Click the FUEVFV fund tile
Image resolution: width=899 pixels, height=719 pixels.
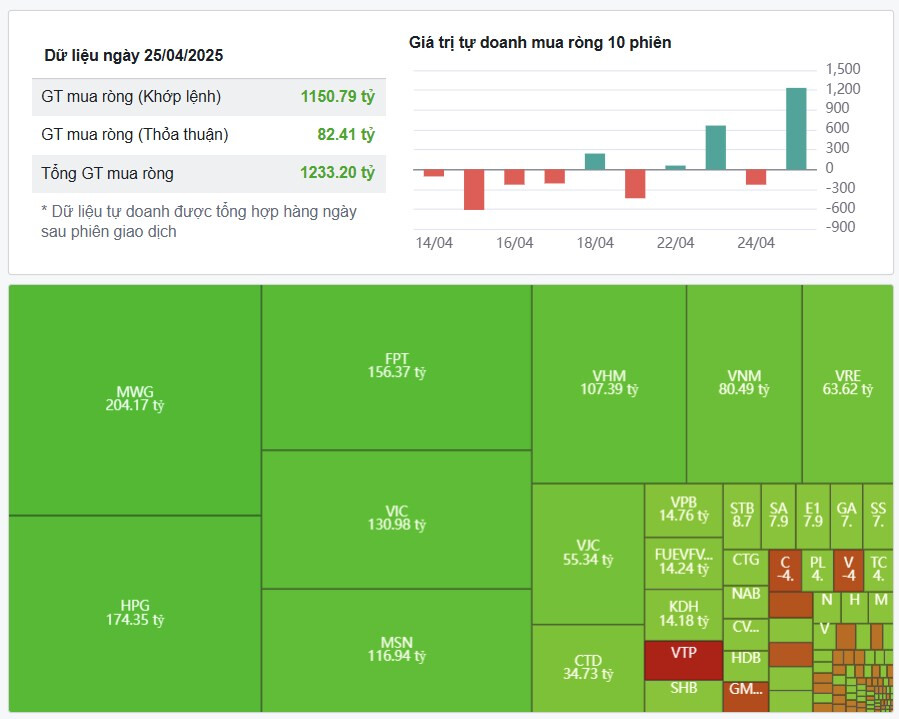pos(683,561)
